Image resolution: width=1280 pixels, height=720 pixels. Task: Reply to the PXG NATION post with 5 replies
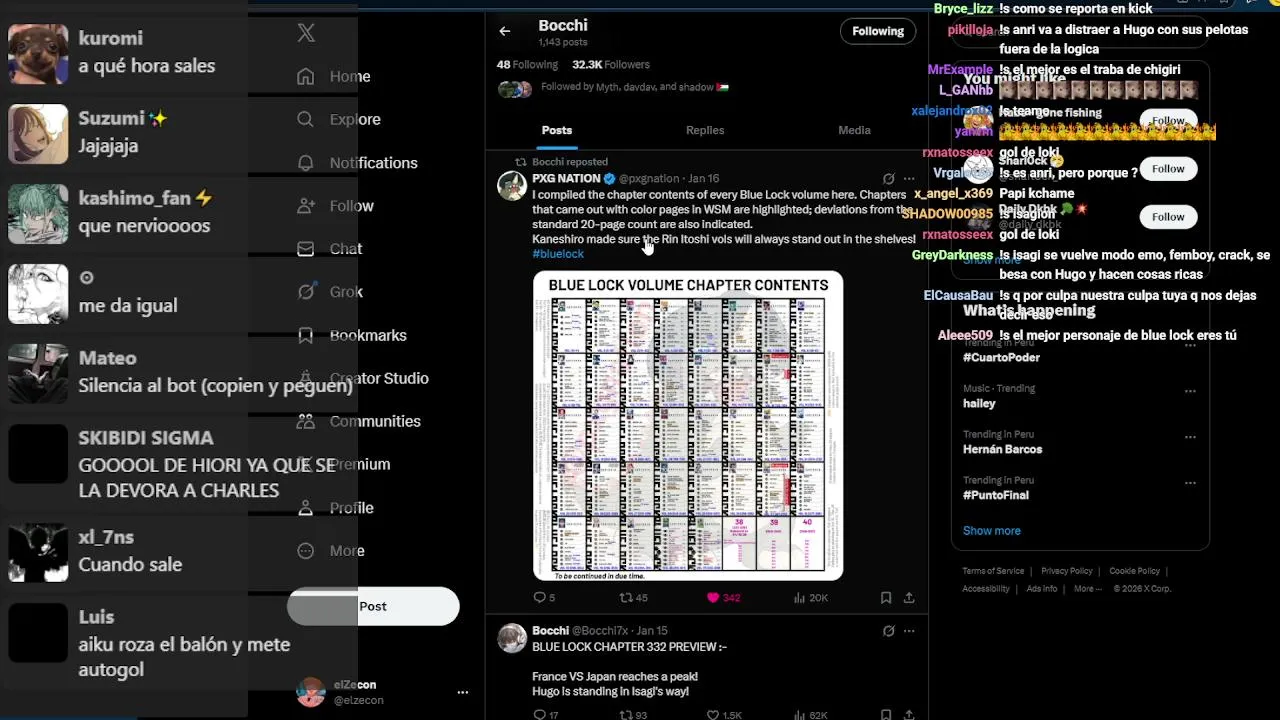[544, 598]
